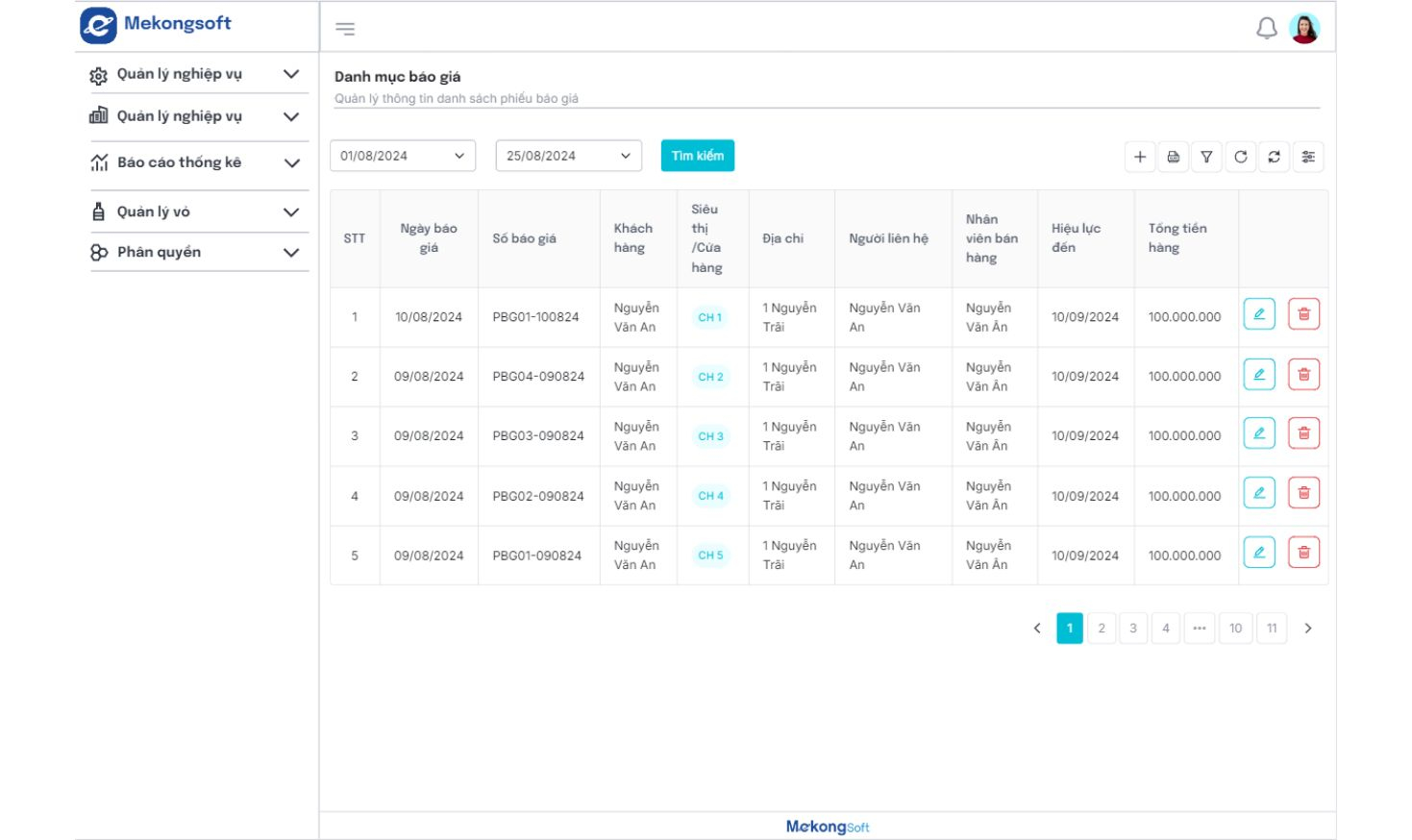The image size is (1412, 840).
Task: Go to the previous page arrow
Action: point(1037,629)
